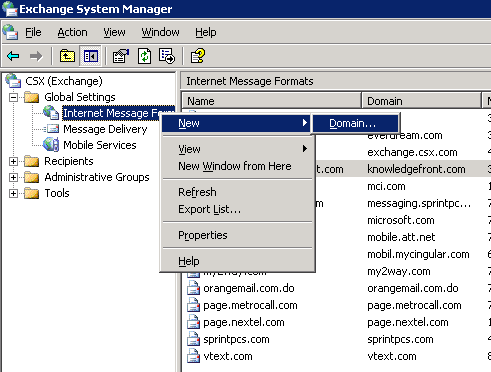Click the mobile.att.net domain cell
The width and height of the screenshot is (491, 372).
(401, 237)
